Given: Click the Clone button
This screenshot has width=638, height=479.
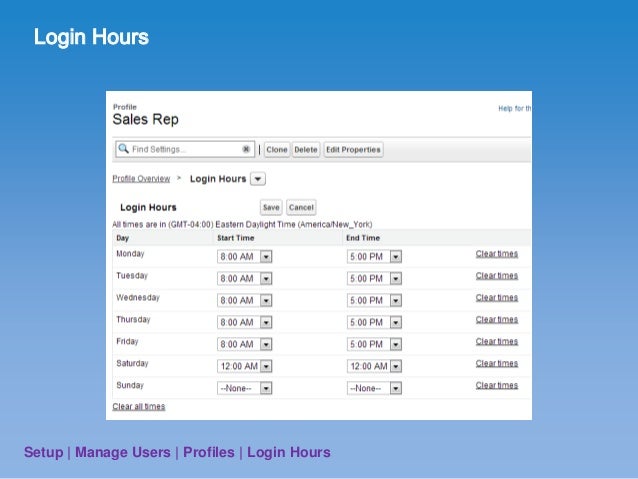Looking at the screenshot, I should click(x=277, y=150).
